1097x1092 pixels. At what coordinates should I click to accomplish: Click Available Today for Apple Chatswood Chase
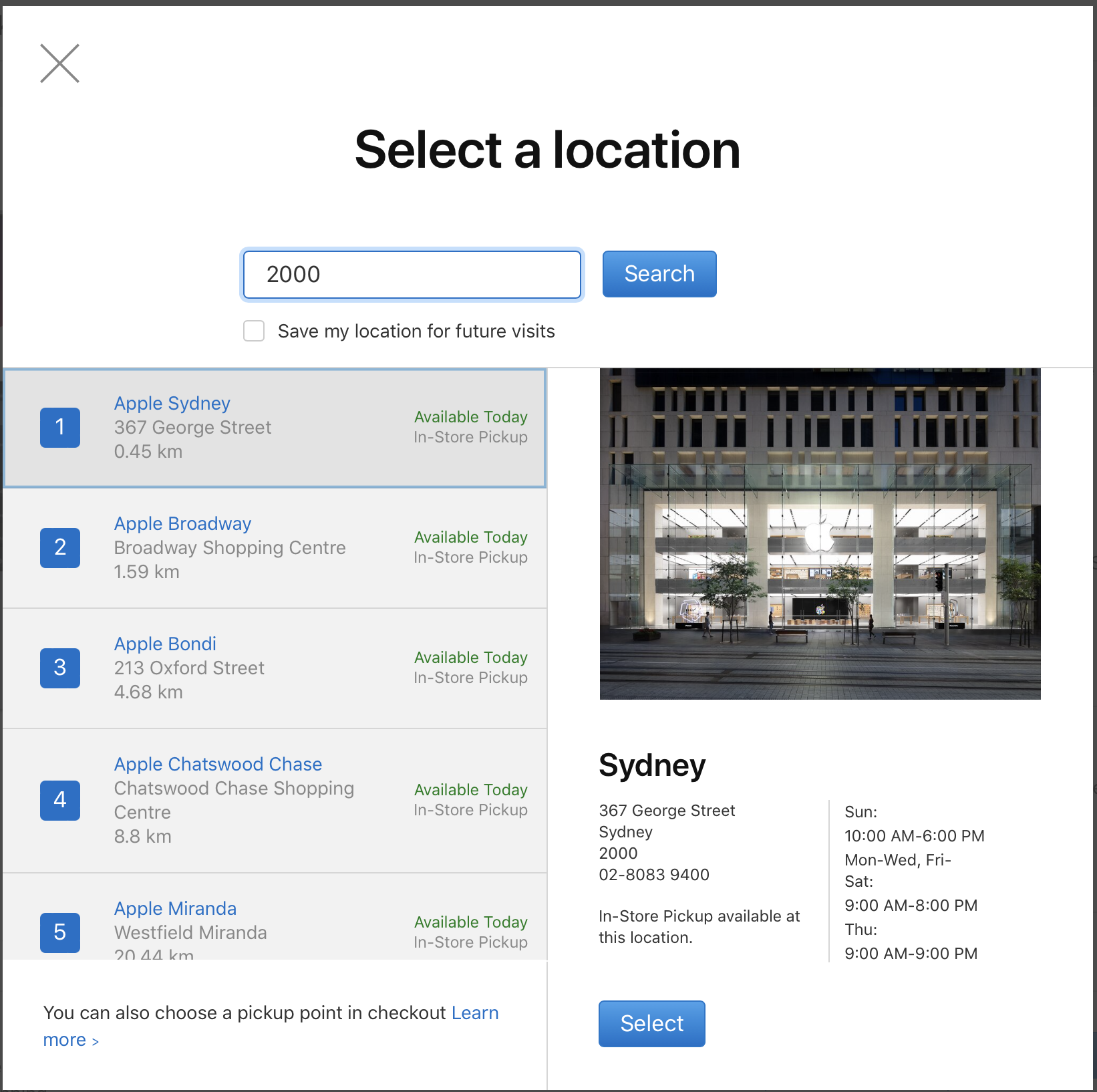pyautogui.click(x=471, y=790)
